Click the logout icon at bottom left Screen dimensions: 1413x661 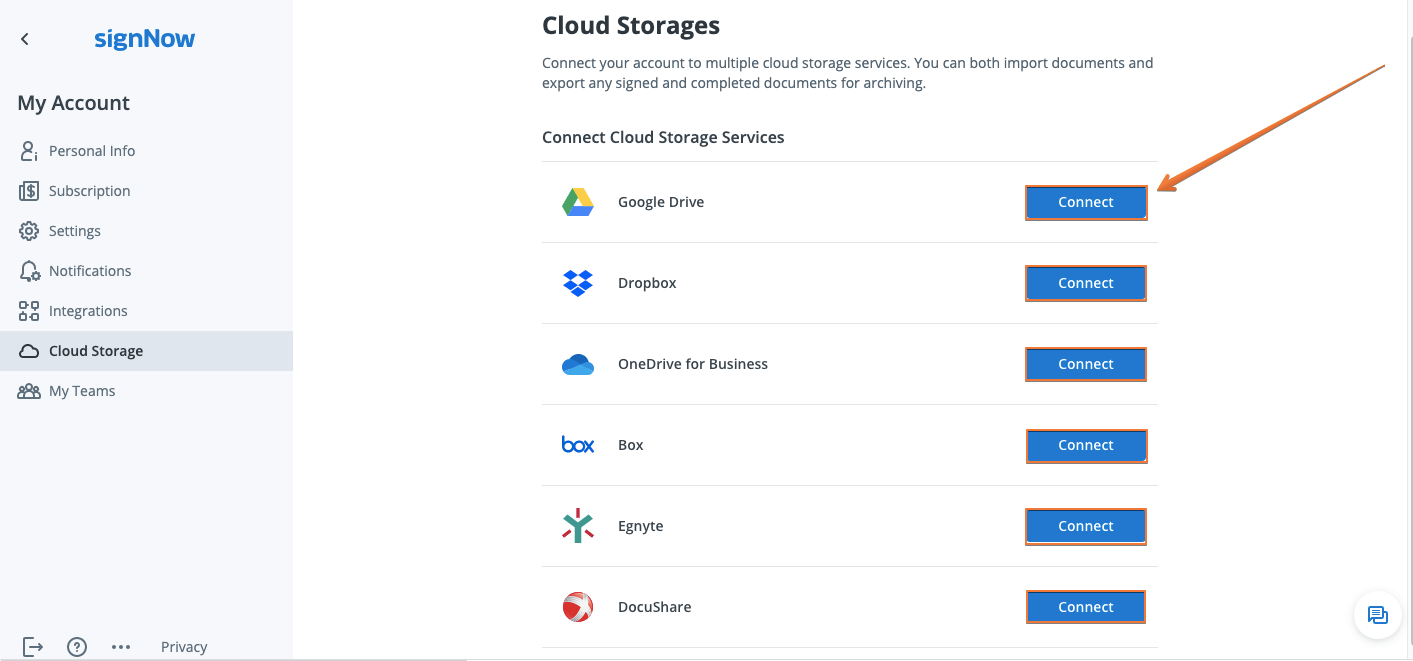pyautogui.click(x=33, y=647)
